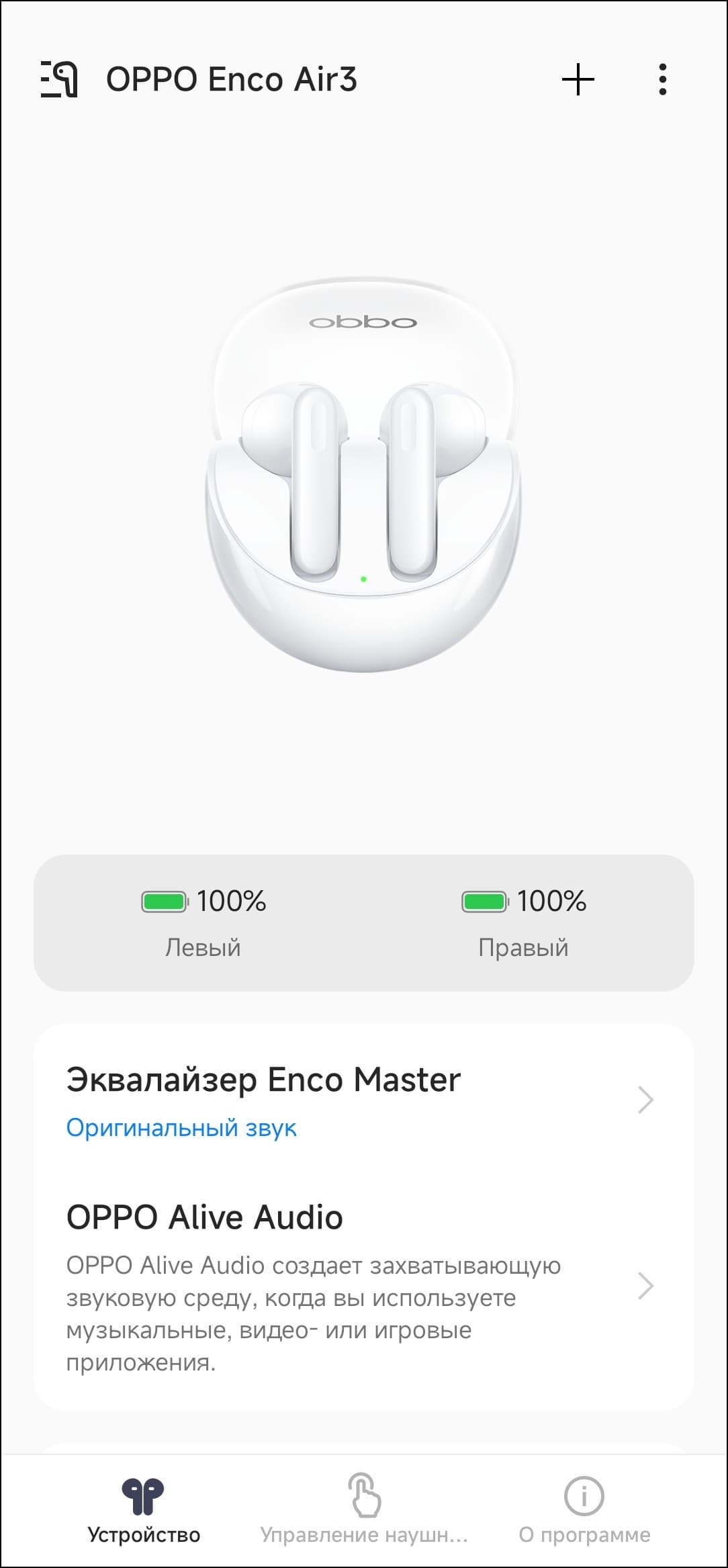Tap the earbuds icon of the Устройство tab

(x=143, y=1496)
